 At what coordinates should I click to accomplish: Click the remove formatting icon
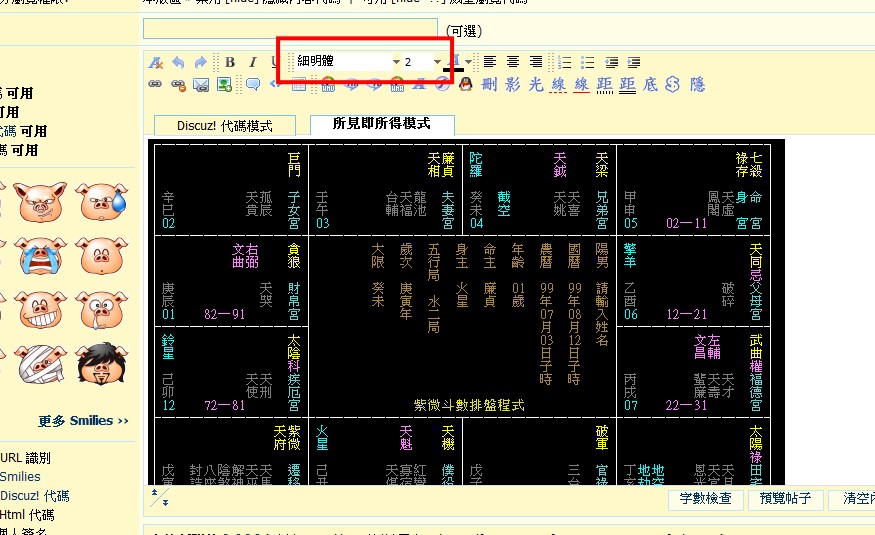coord(156,62)
